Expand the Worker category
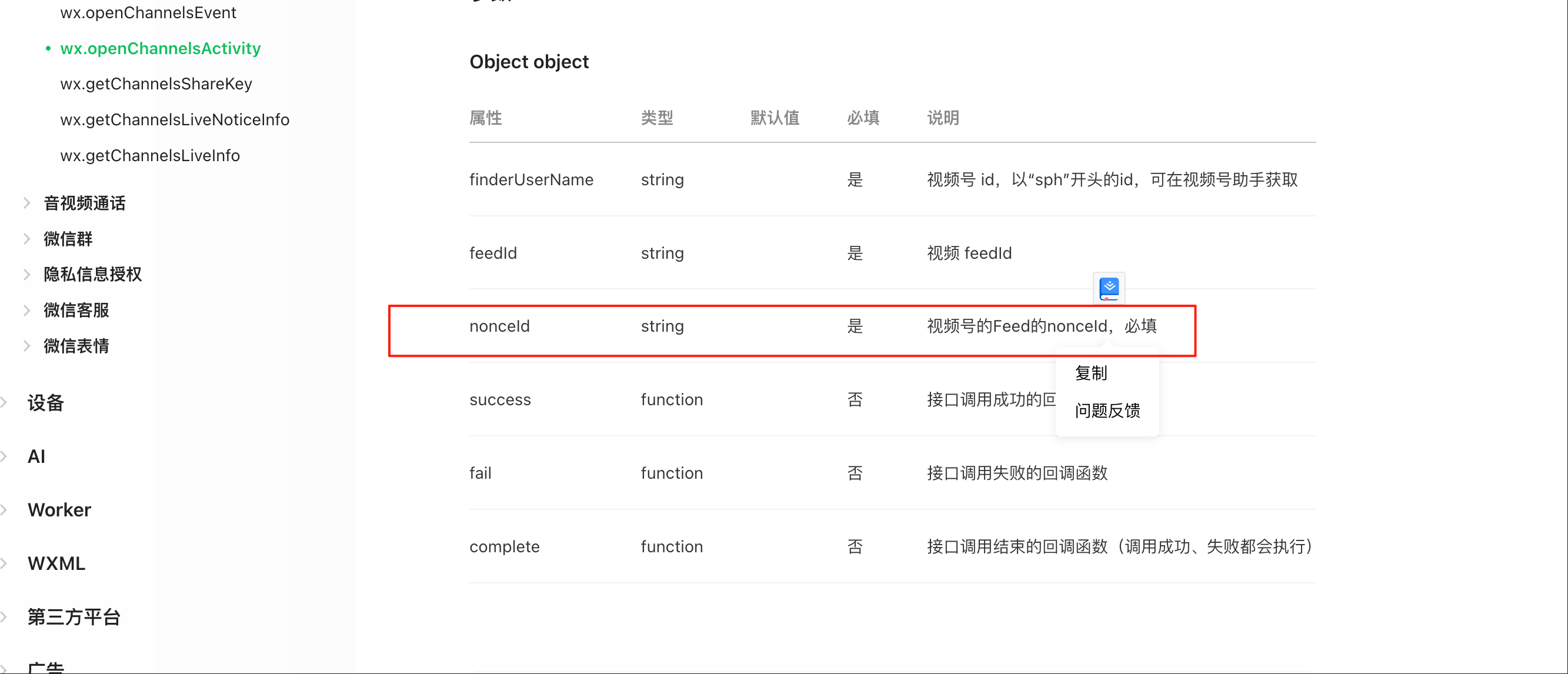Image resolution: width=1568 pixels, height=674 pixels. point(59,509)
